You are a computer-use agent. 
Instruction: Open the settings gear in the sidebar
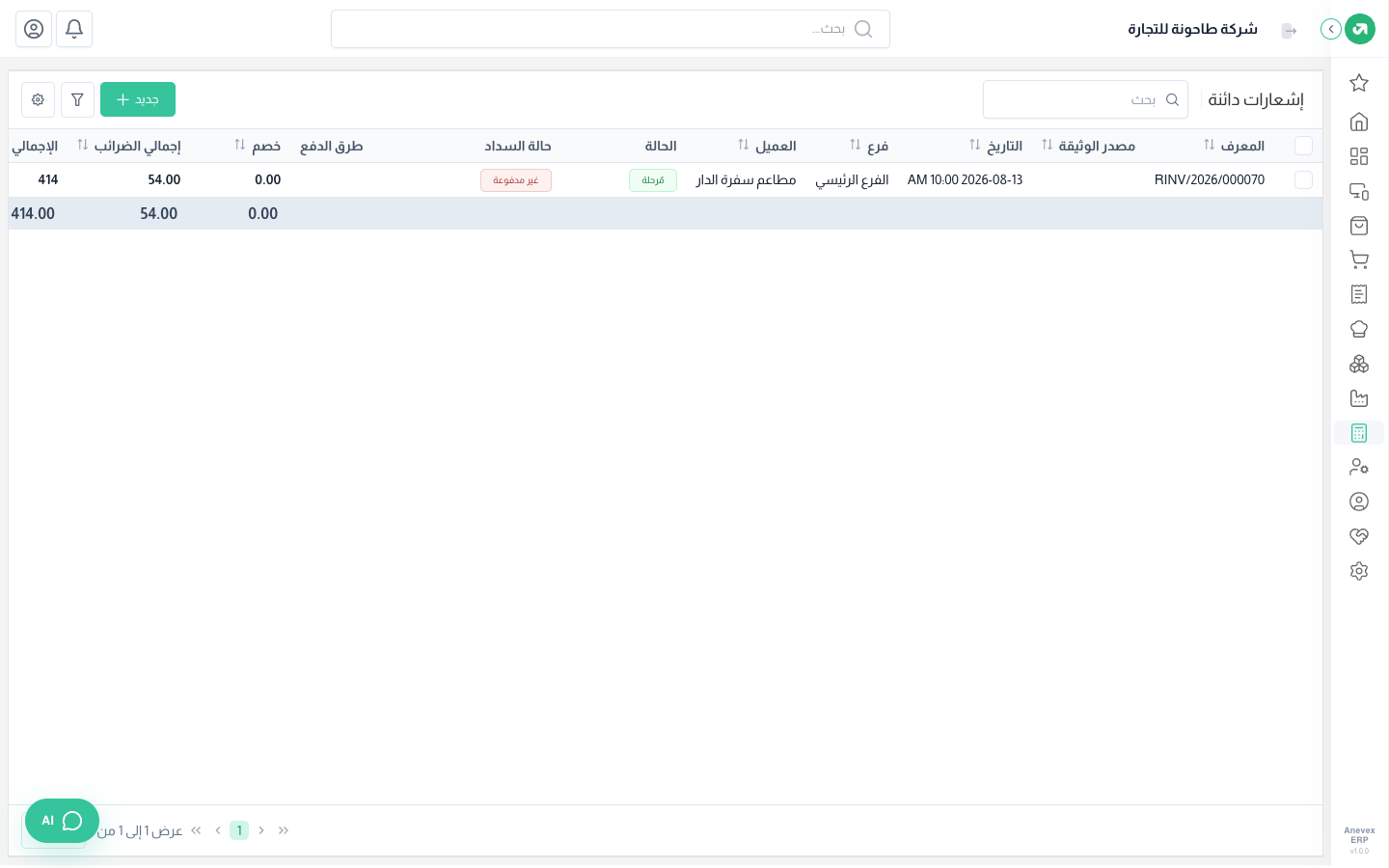point(1359,571)
